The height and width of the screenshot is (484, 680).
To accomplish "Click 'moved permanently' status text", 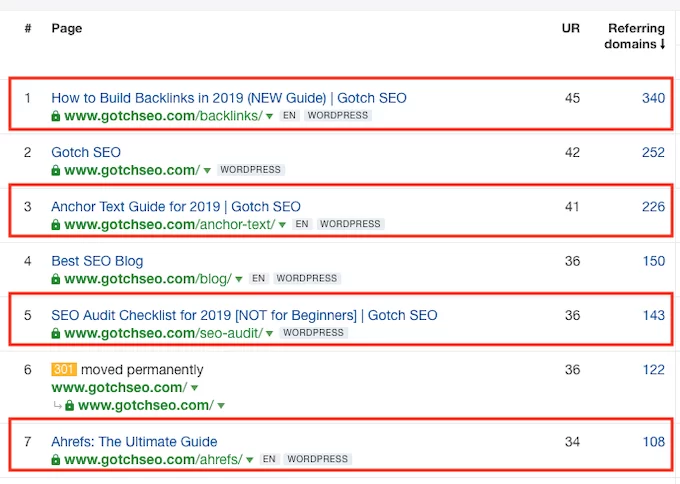I will (x=142, y=370).
